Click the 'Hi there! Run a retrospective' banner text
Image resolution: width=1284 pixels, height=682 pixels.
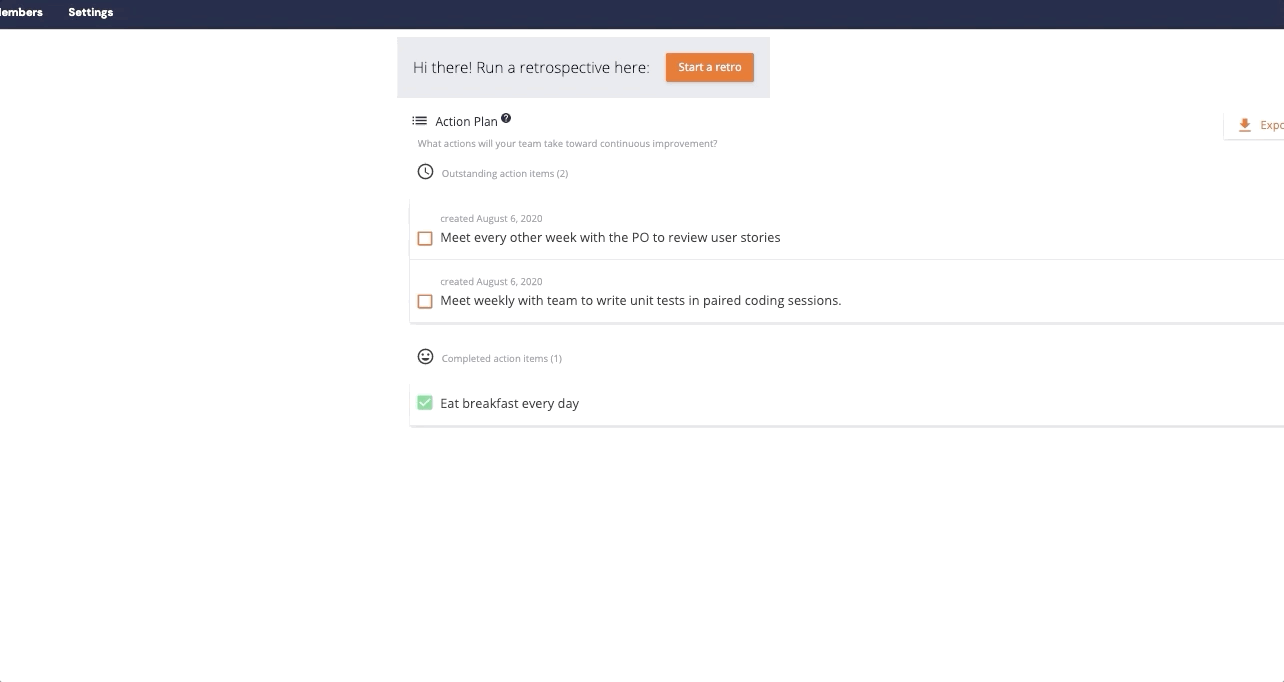tap(531, 68)
